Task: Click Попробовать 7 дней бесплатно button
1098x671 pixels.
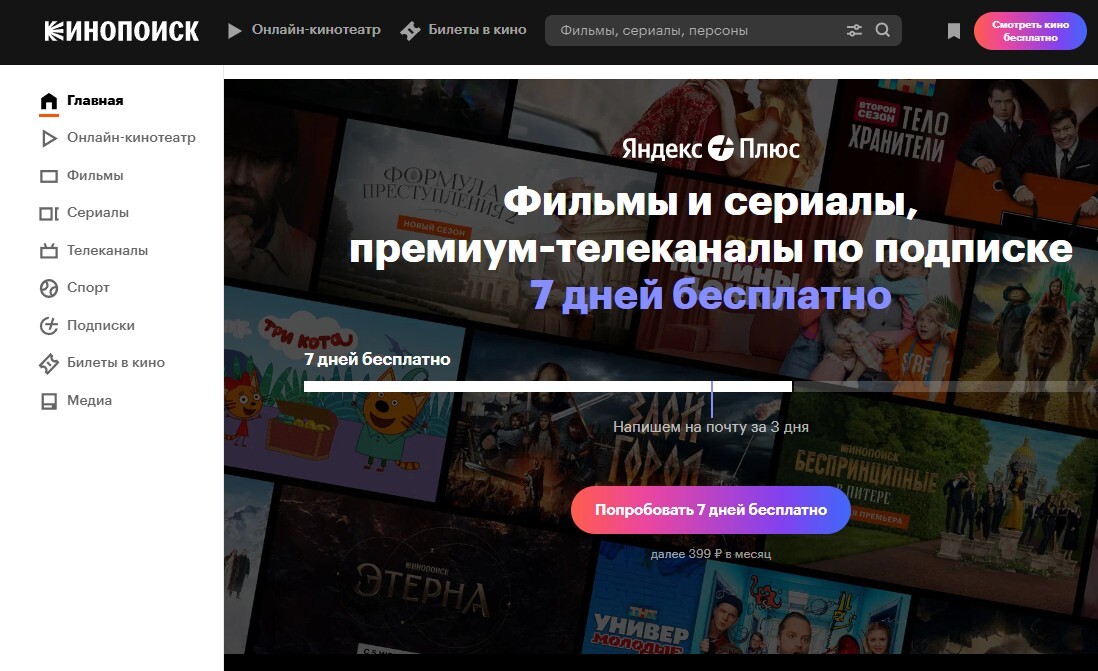Action: point(711,510)
